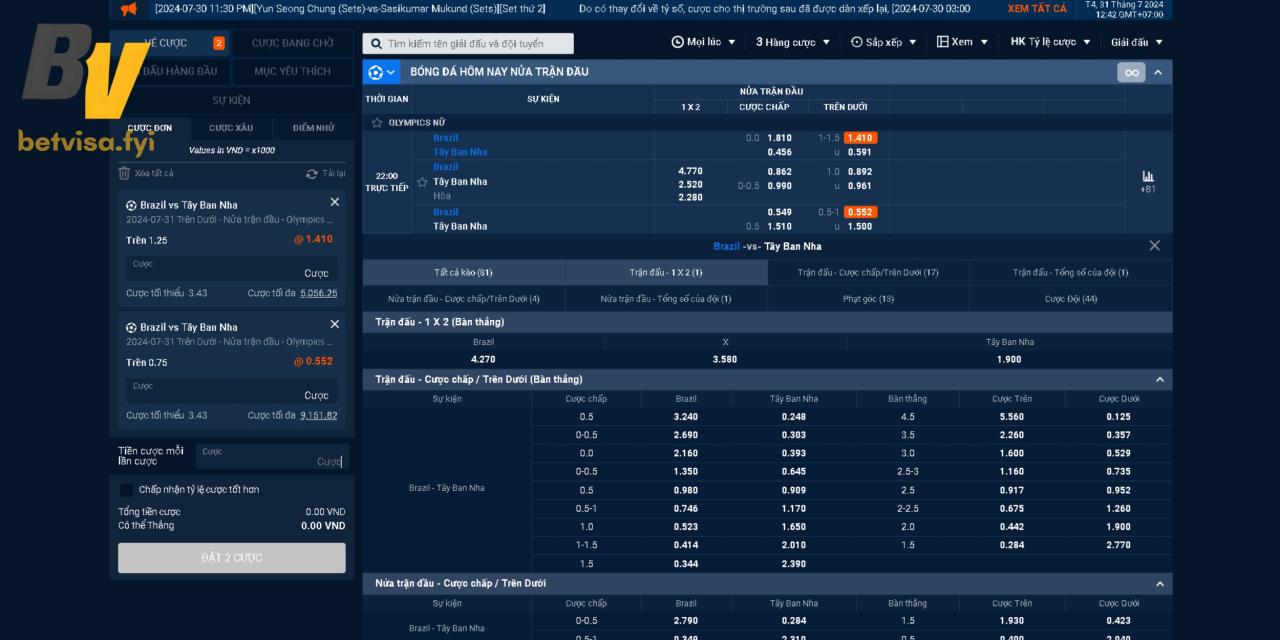Viewport: 1280px width, 640px height.
Task: Expand the 'HK Tỷ lệ cược' odds dropdown
Action: pyautogui.click(x=1050, y=42)
